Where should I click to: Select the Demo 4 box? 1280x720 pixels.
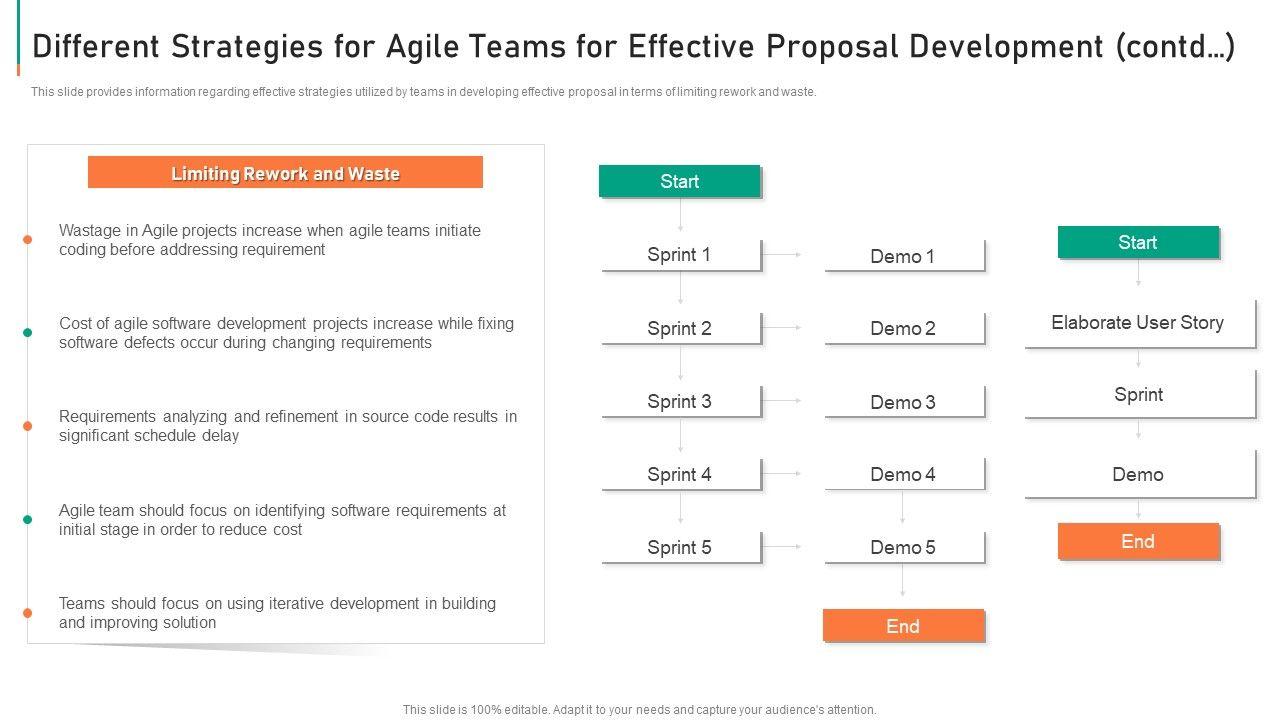(x=903, y=474)
